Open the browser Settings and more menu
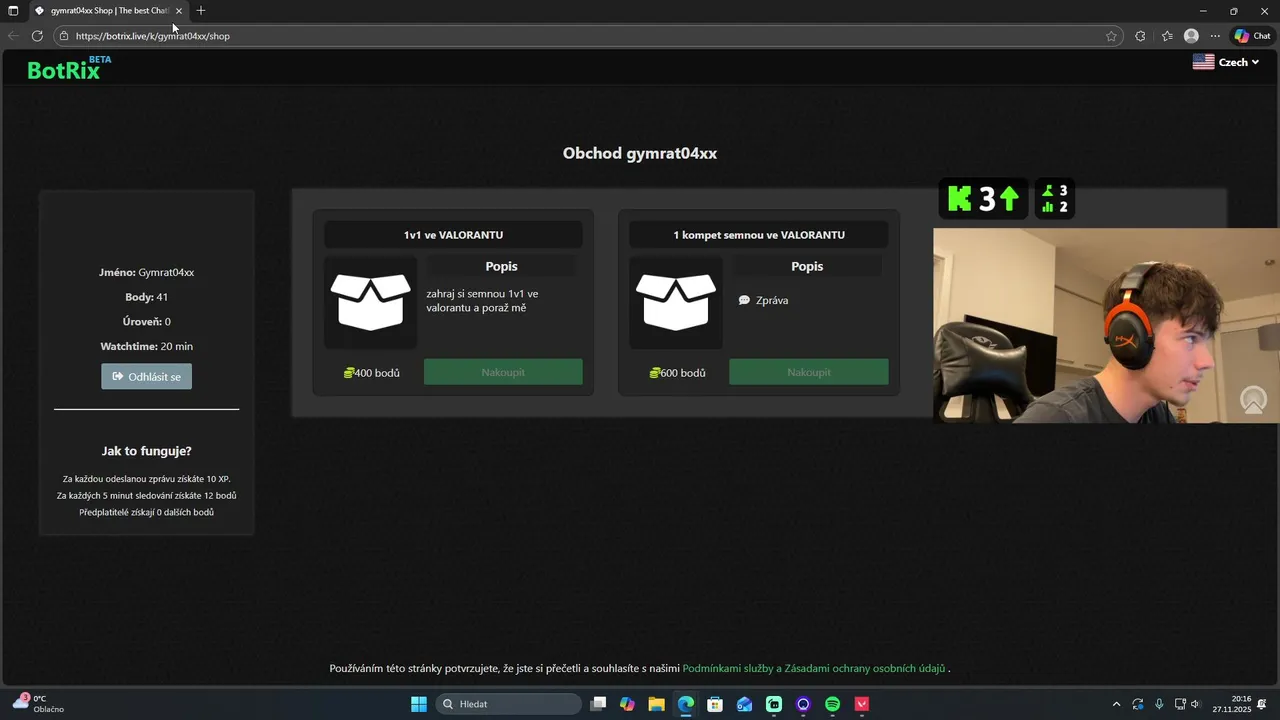 (1215, 36)
